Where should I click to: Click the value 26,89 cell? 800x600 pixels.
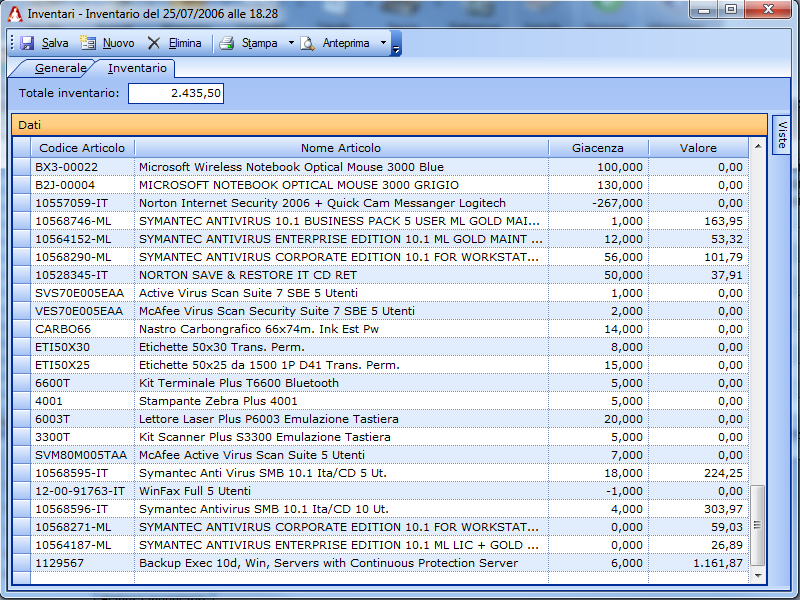[x=698, y=545]
